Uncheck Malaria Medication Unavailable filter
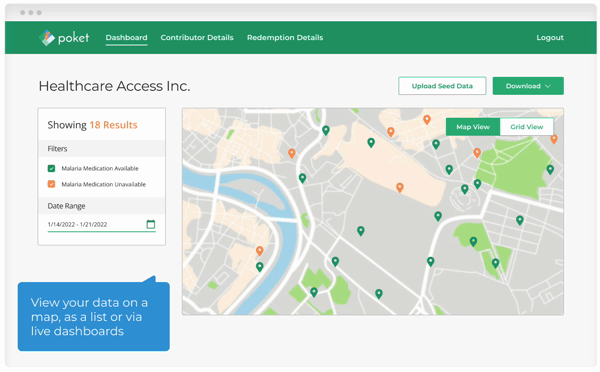Screen dimensions: 600x372 (x=51, y=184)
